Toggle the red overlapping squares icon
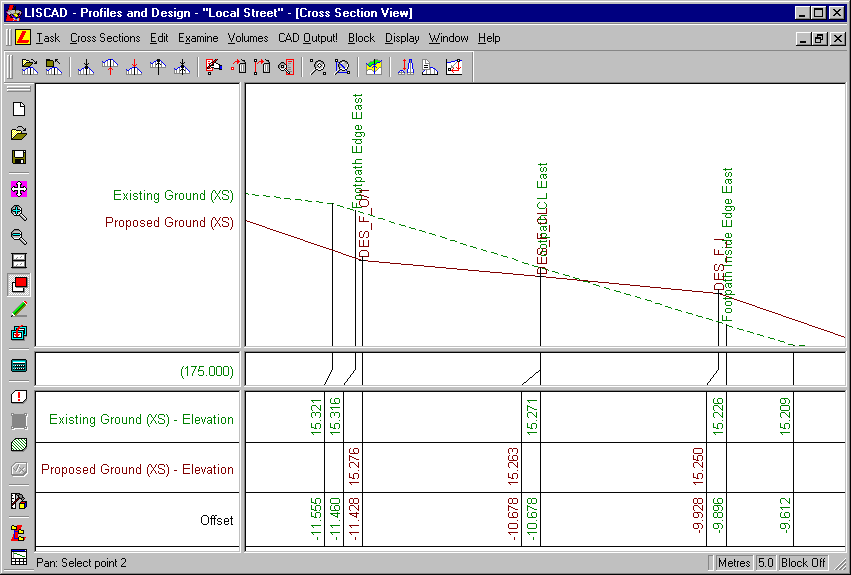 pos(19,285)
